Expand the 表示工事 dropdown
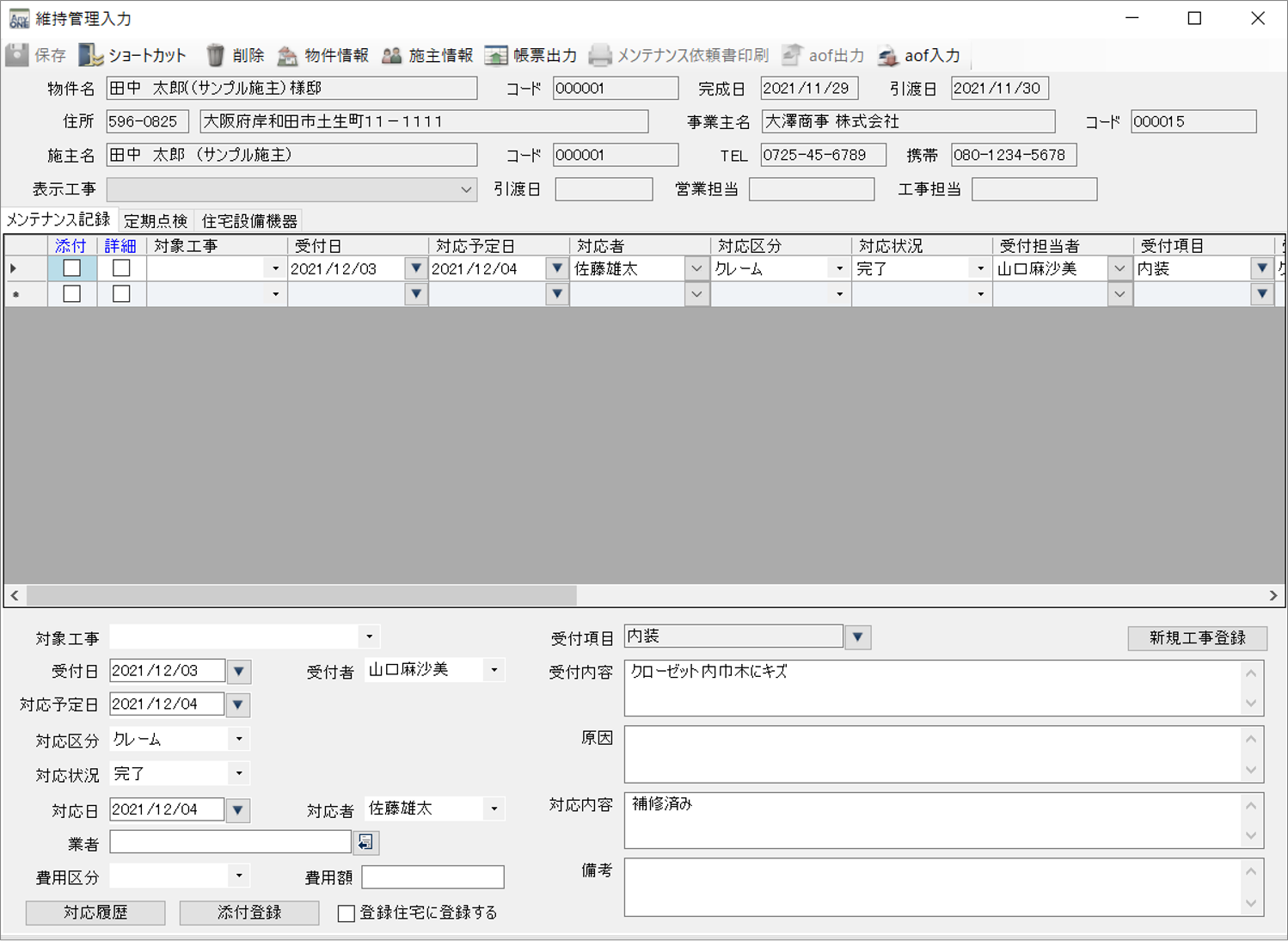The image size is (1288, 941). point(465,189)
